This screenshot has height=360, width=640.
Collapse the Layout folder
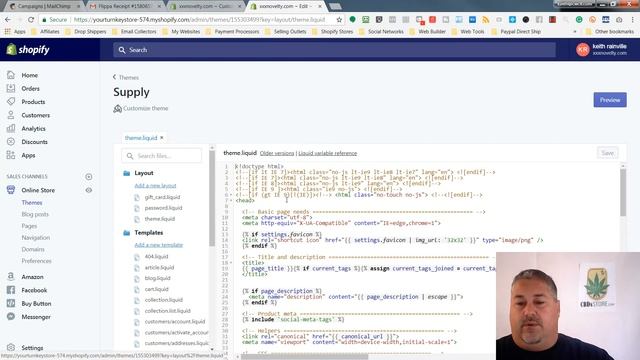[127, 173]
